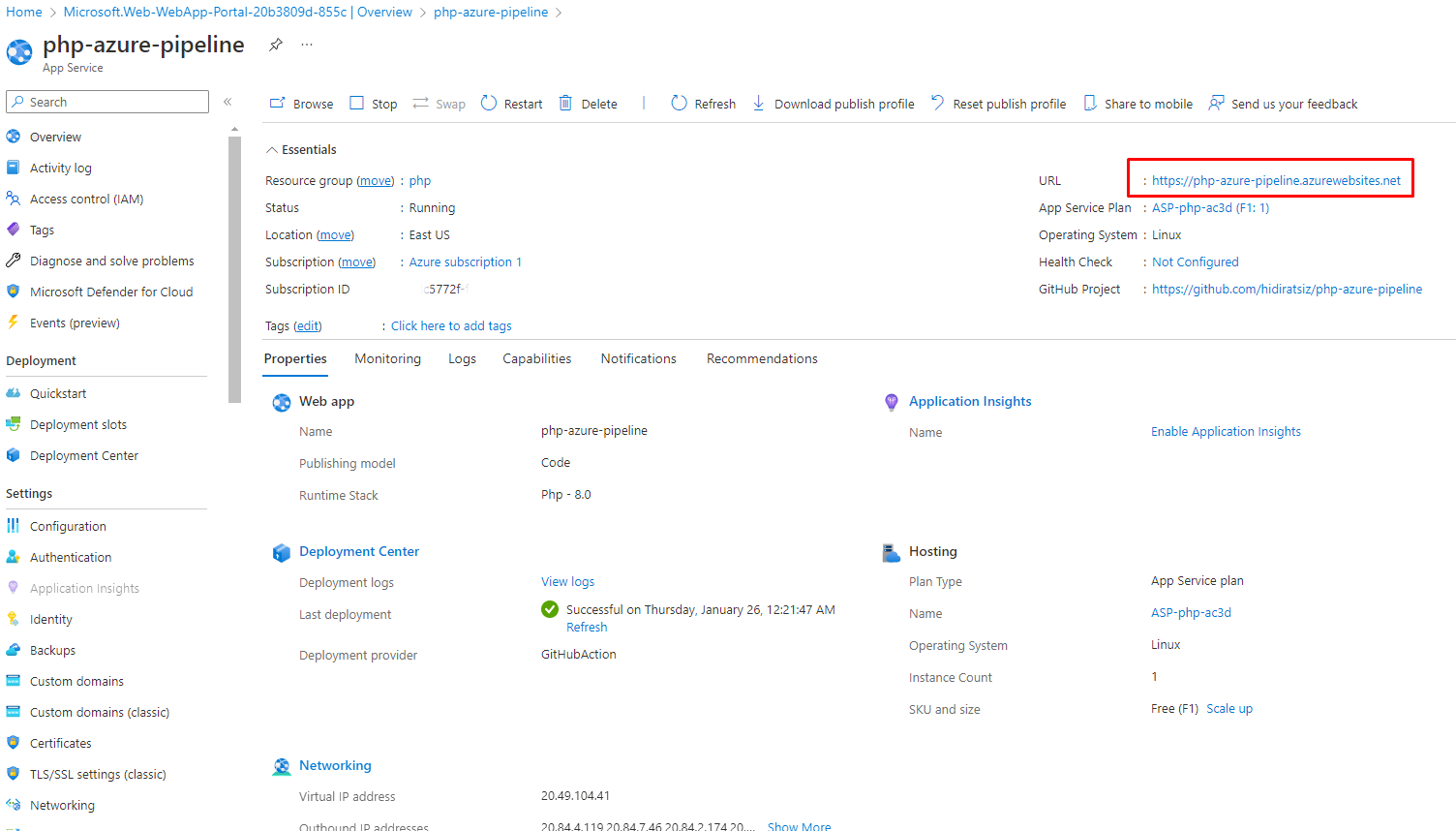Click inside the sidebar Search box
The height and width of the screenshot is (831, 1456).
pos(106,102)
